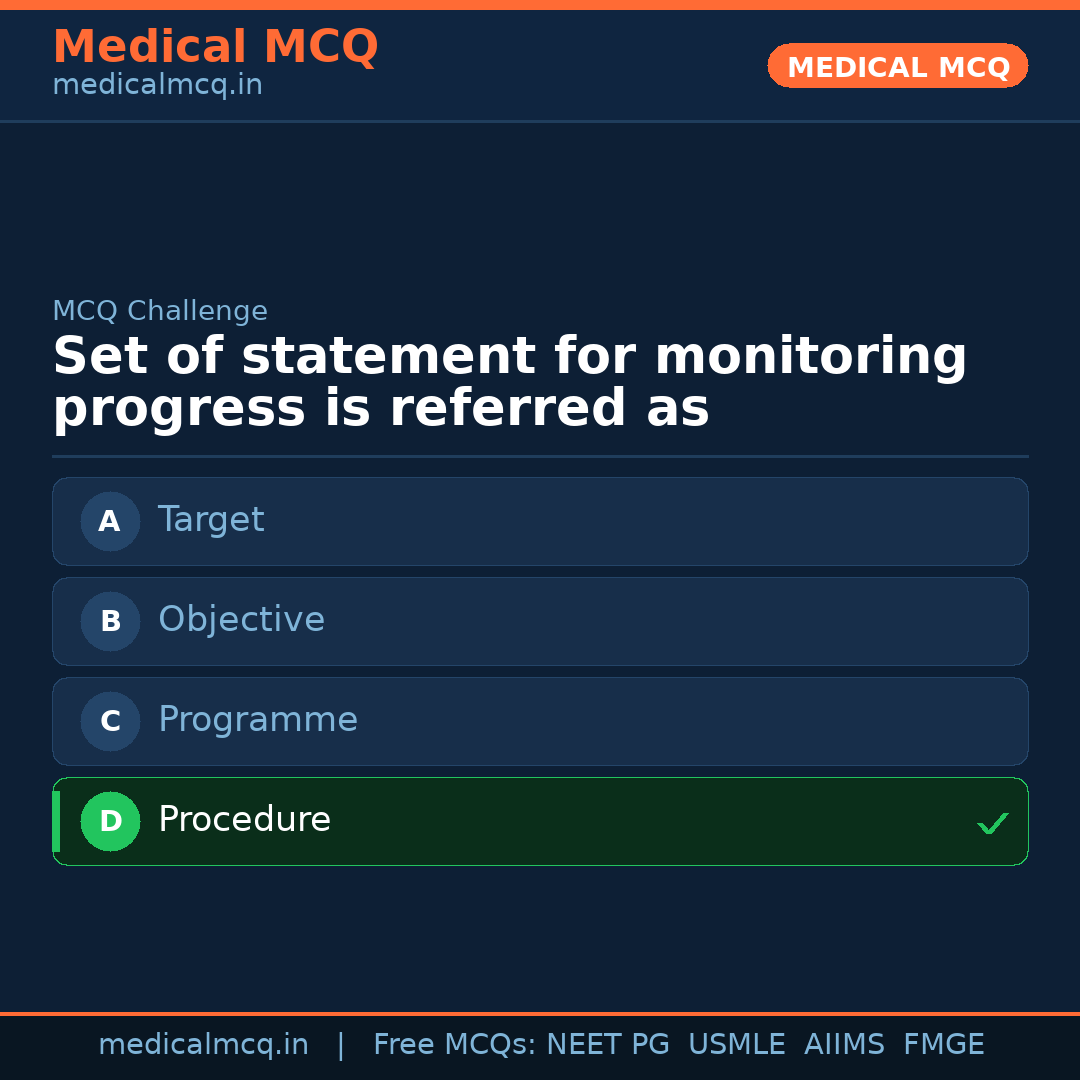Screen dimensions: 1080x1080
Task: Click the letter B circle icon
Action: 110,621
